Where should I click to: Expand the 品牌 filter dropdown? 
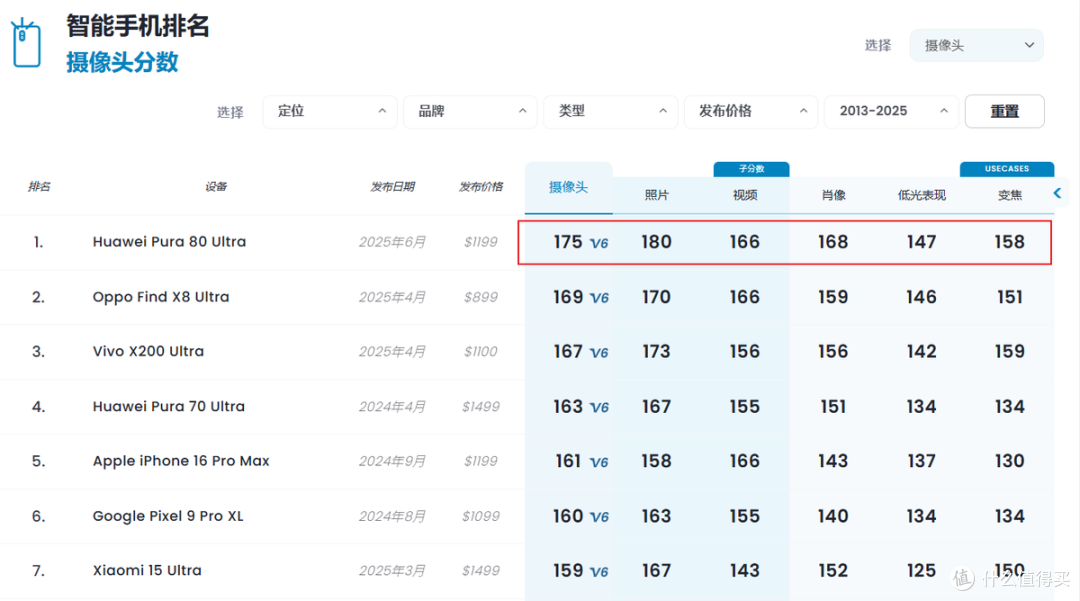(470, 112)
